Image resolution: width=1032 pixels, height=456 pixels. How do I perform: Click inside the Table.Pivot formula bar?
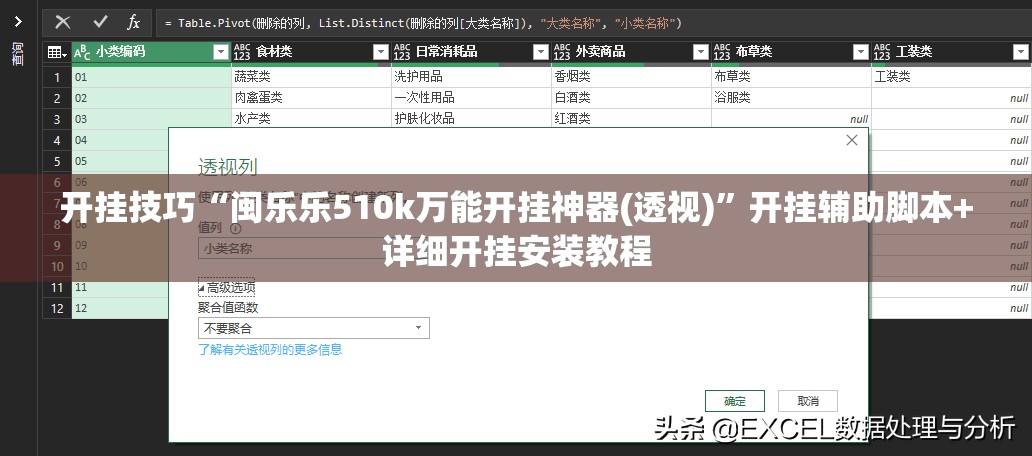[x=592, y=23]
